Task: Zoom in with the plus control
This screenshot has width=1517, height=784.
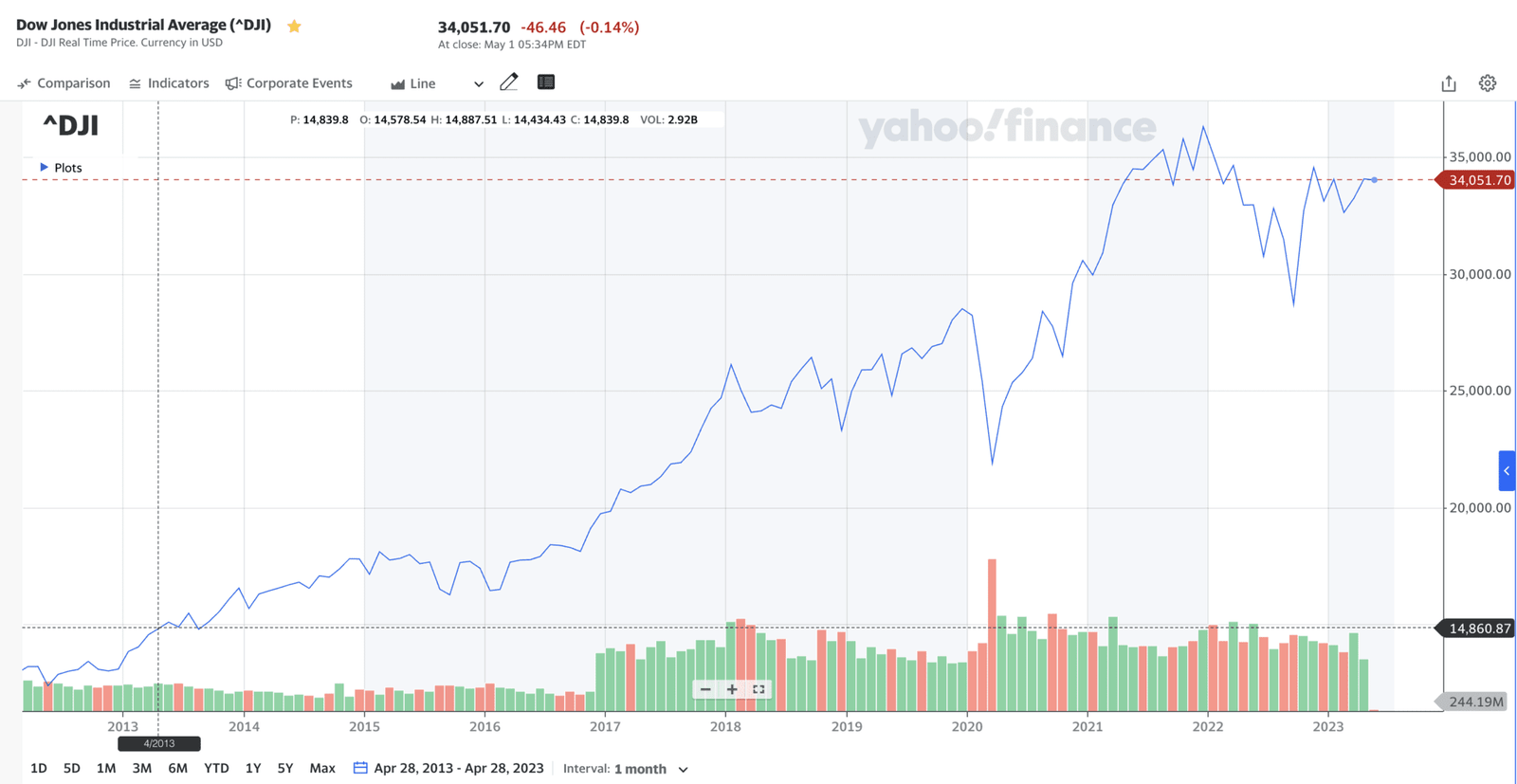Action: point(731,689)
